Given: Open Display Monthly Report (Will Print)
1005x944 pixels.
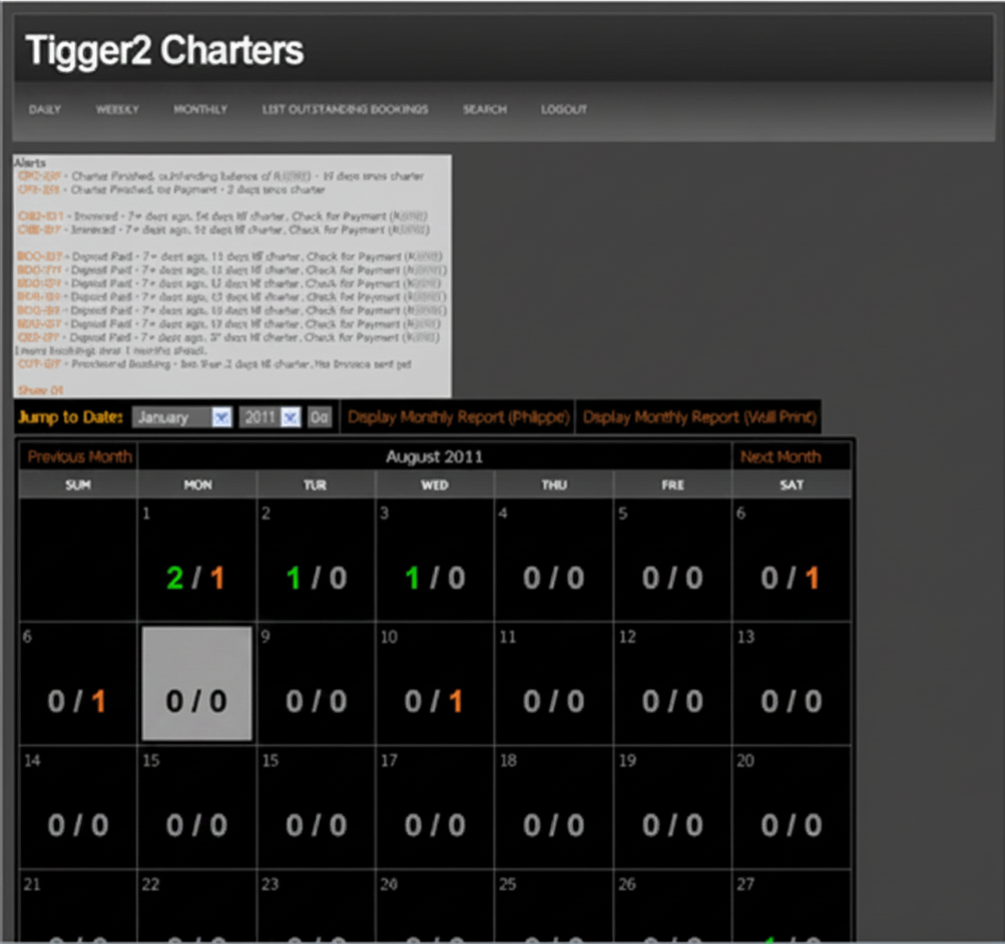Looking at the screenshot, I should (699, 418).
